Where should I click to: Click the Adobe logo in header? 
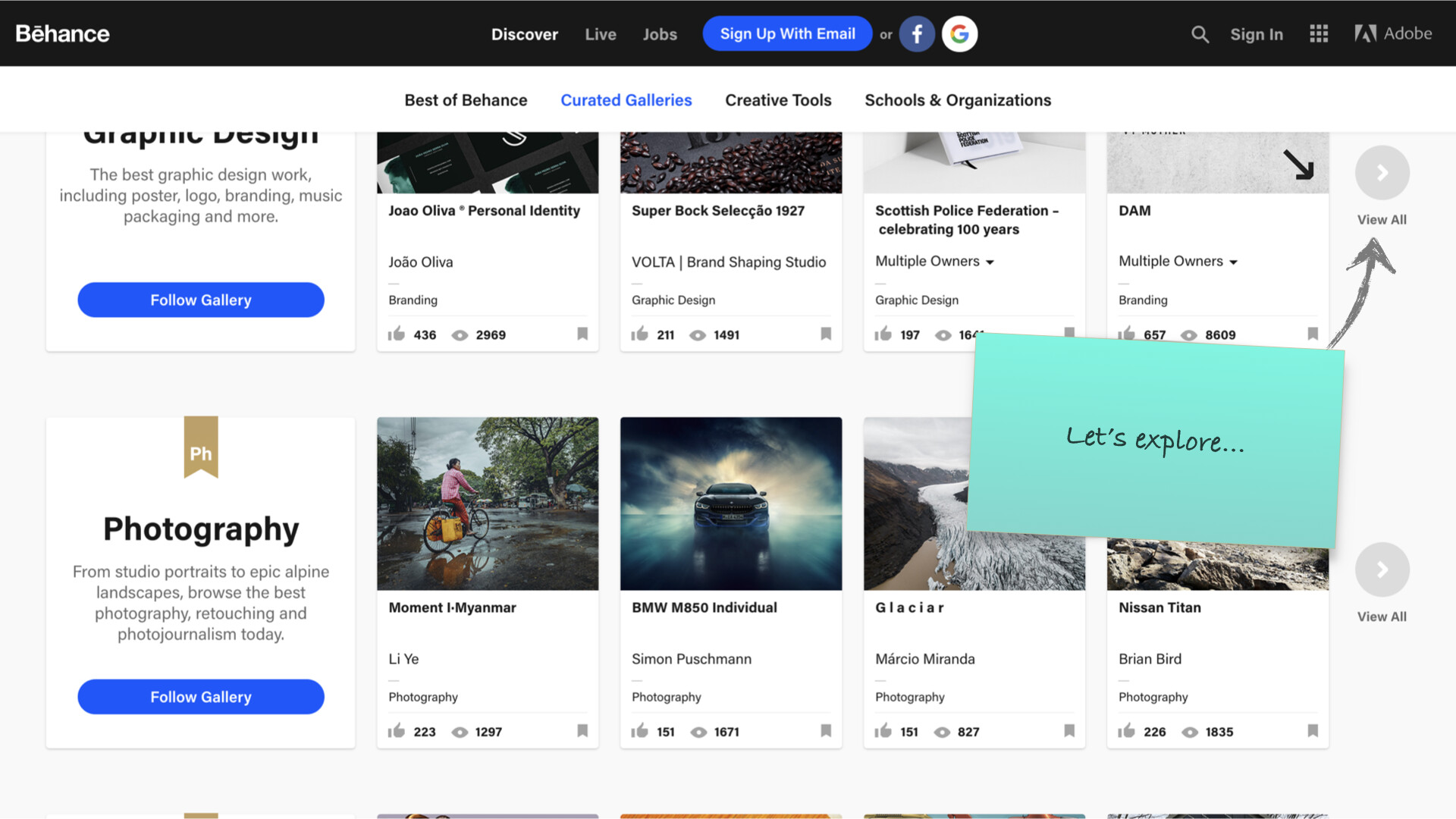coord(1393,34)
